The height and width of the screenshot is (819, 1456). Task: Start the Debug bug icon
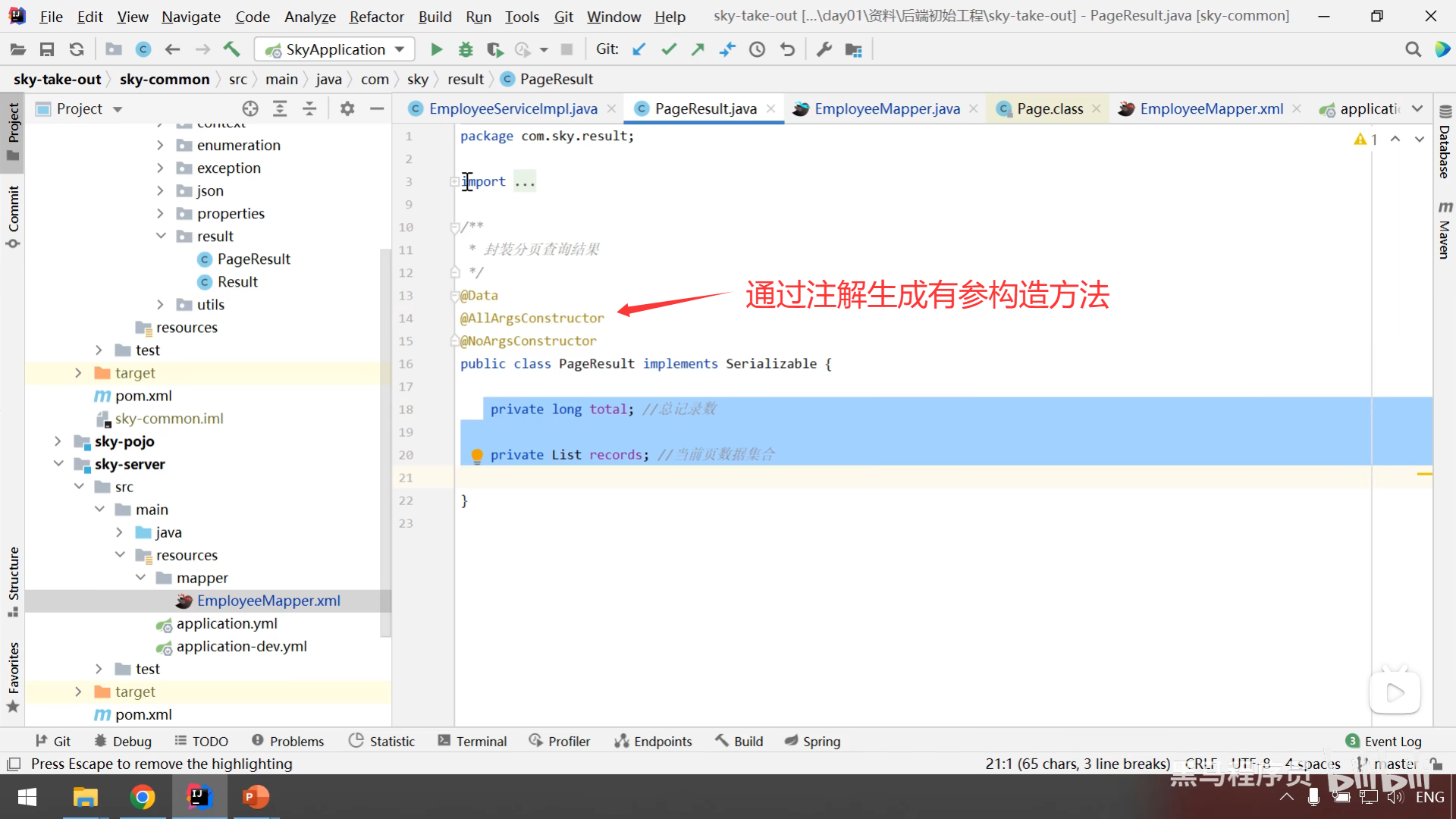(466, 50)
